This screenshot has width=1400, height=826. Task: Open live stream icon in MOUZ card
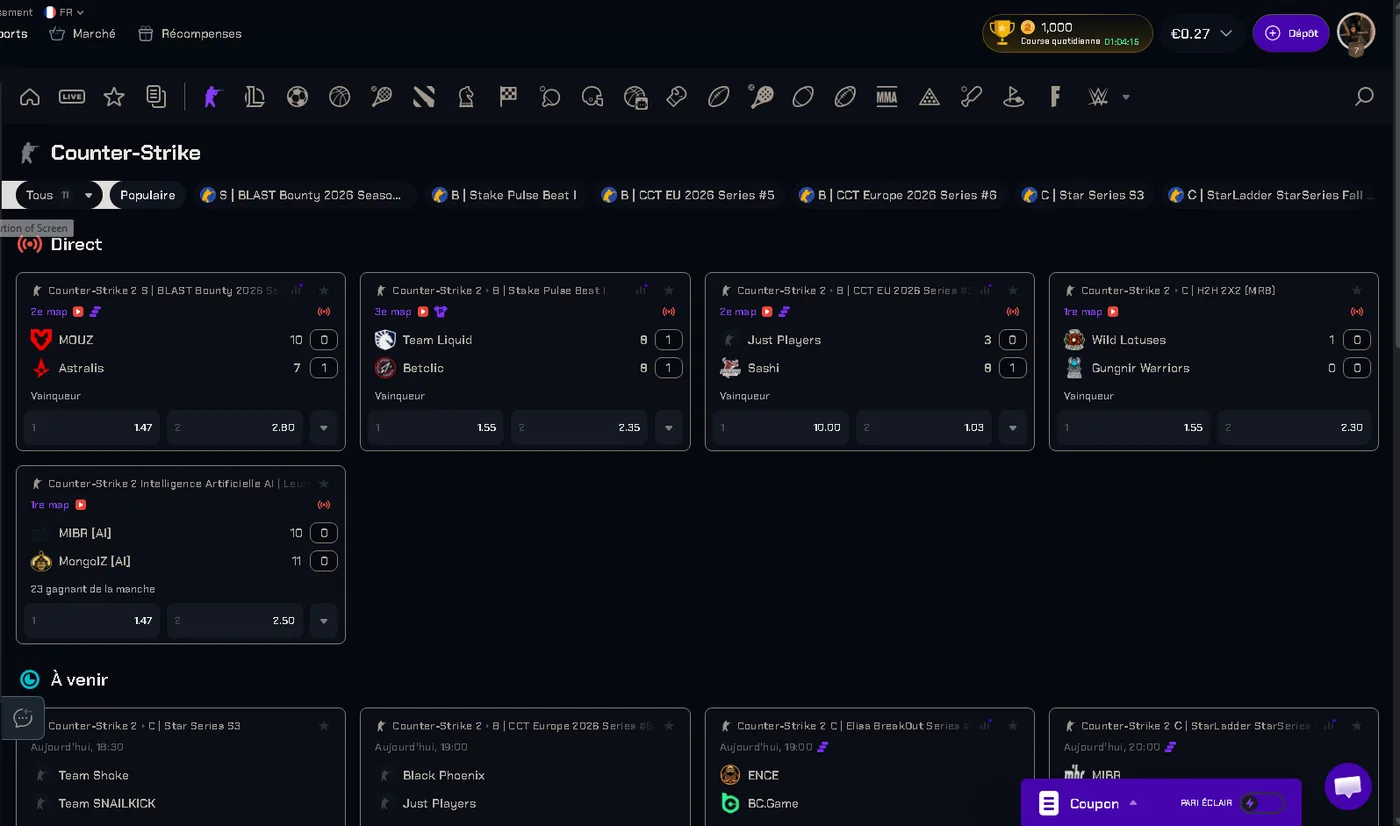(78, 312)
